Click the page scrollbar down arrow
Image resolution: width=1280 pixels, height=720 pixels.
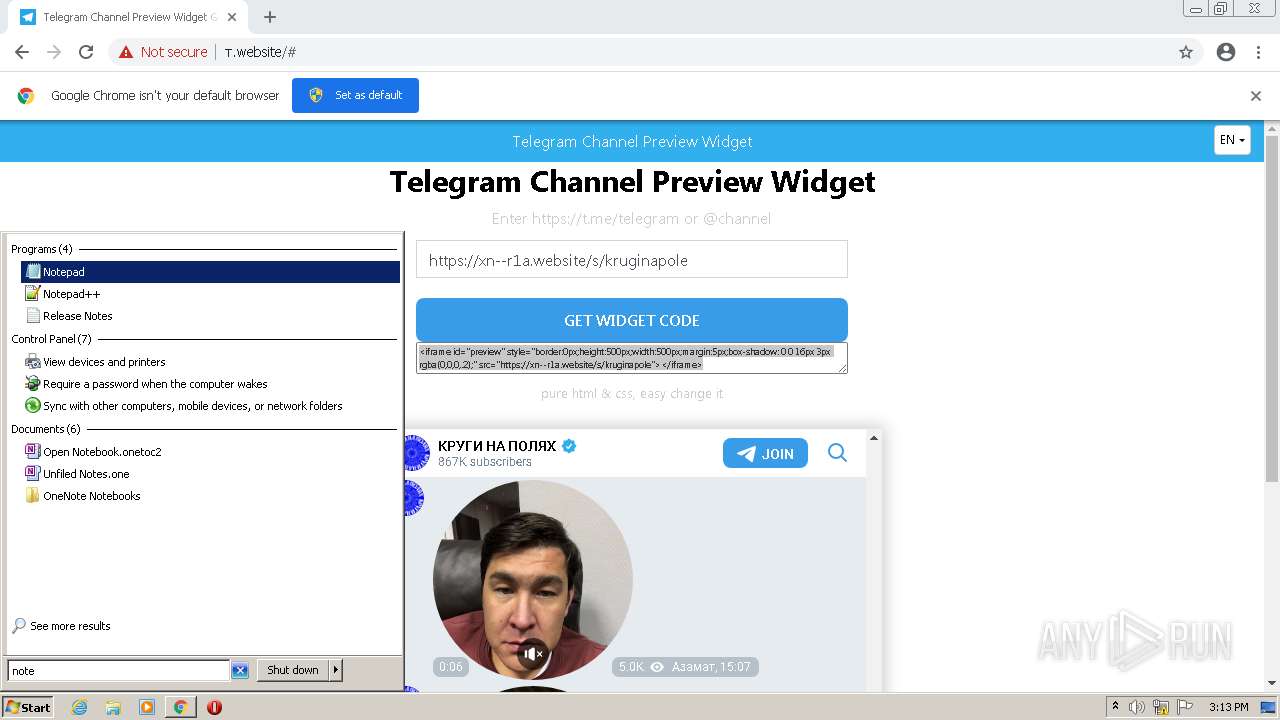click(x=1272, y=684)
